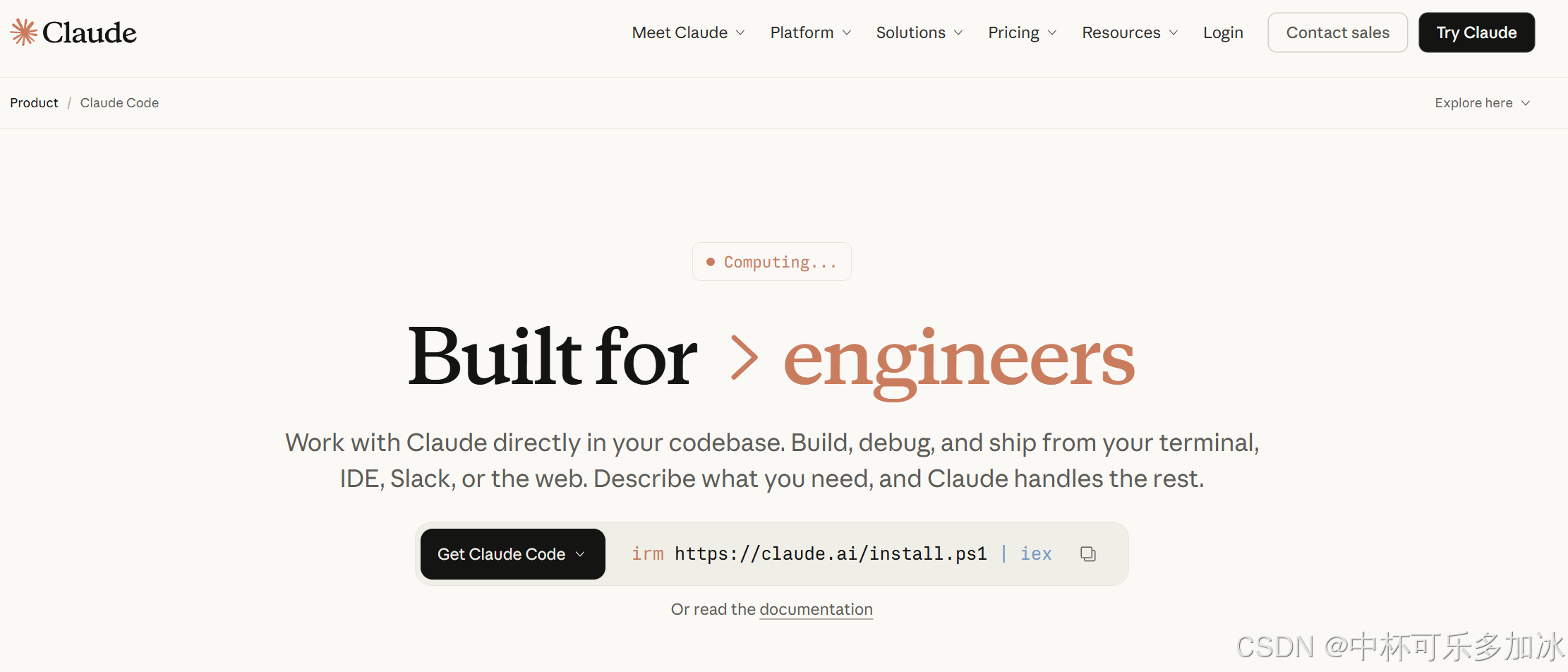Open the Pricing menu
This screenshot has width=1568, height=672.
pos(1023,32)
